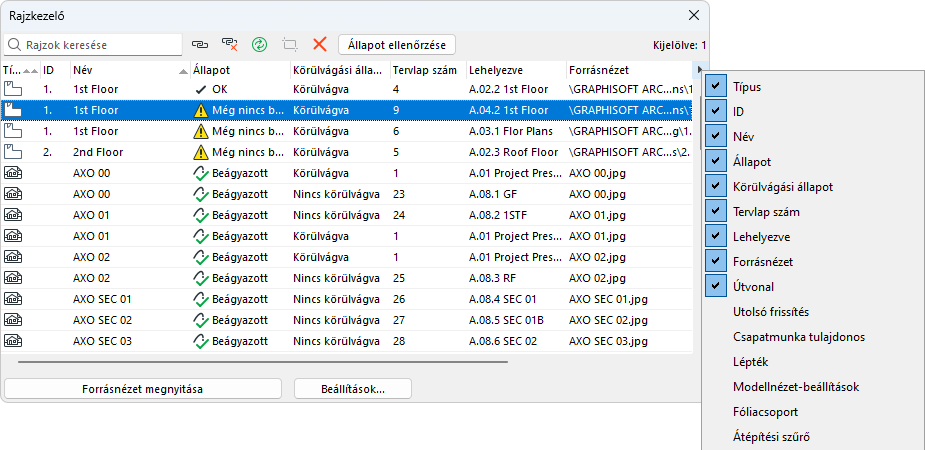Image resolution: width=925 pixels, height=450 pixels.
Task: Click sort arrow in Név column header
Action: pos(182,71)
